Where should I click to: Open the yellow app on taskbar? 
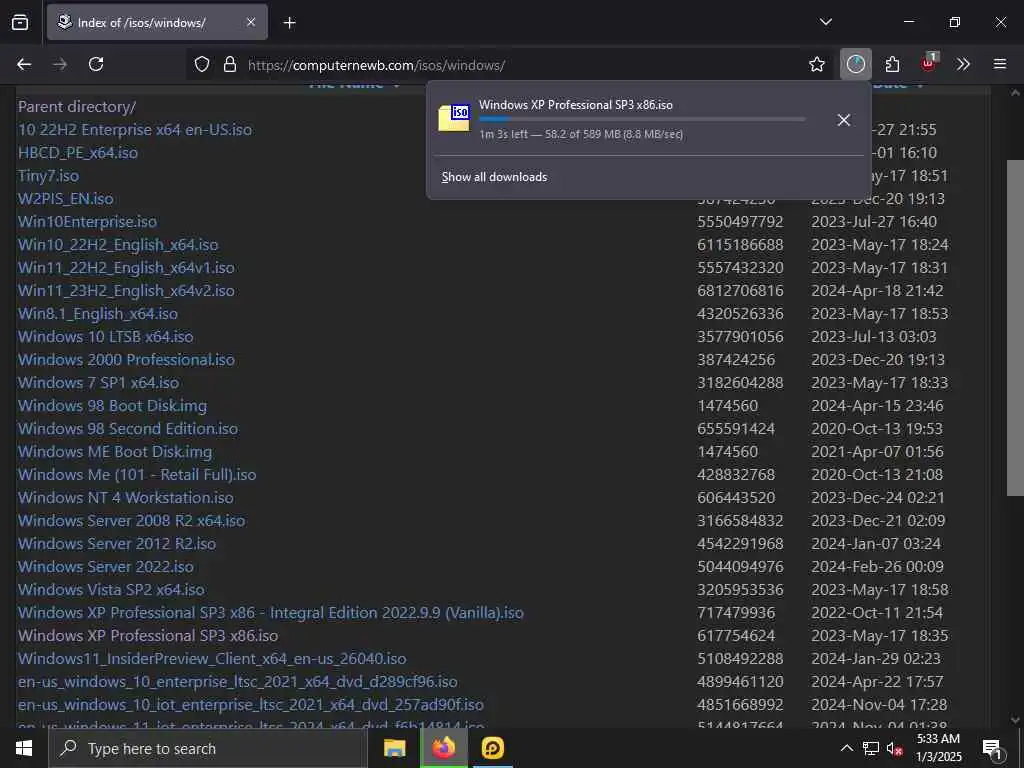click(x=492, y=748)
